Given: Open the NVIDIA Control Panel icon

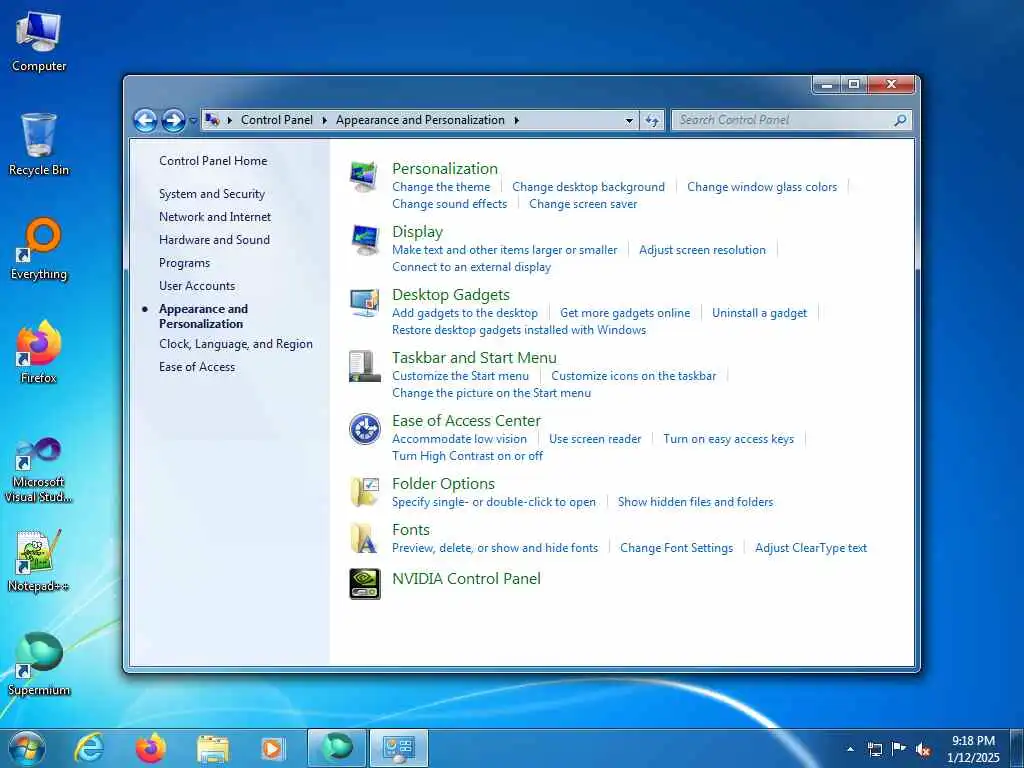Looking at the screenshot, I should (x=364, y=584).
